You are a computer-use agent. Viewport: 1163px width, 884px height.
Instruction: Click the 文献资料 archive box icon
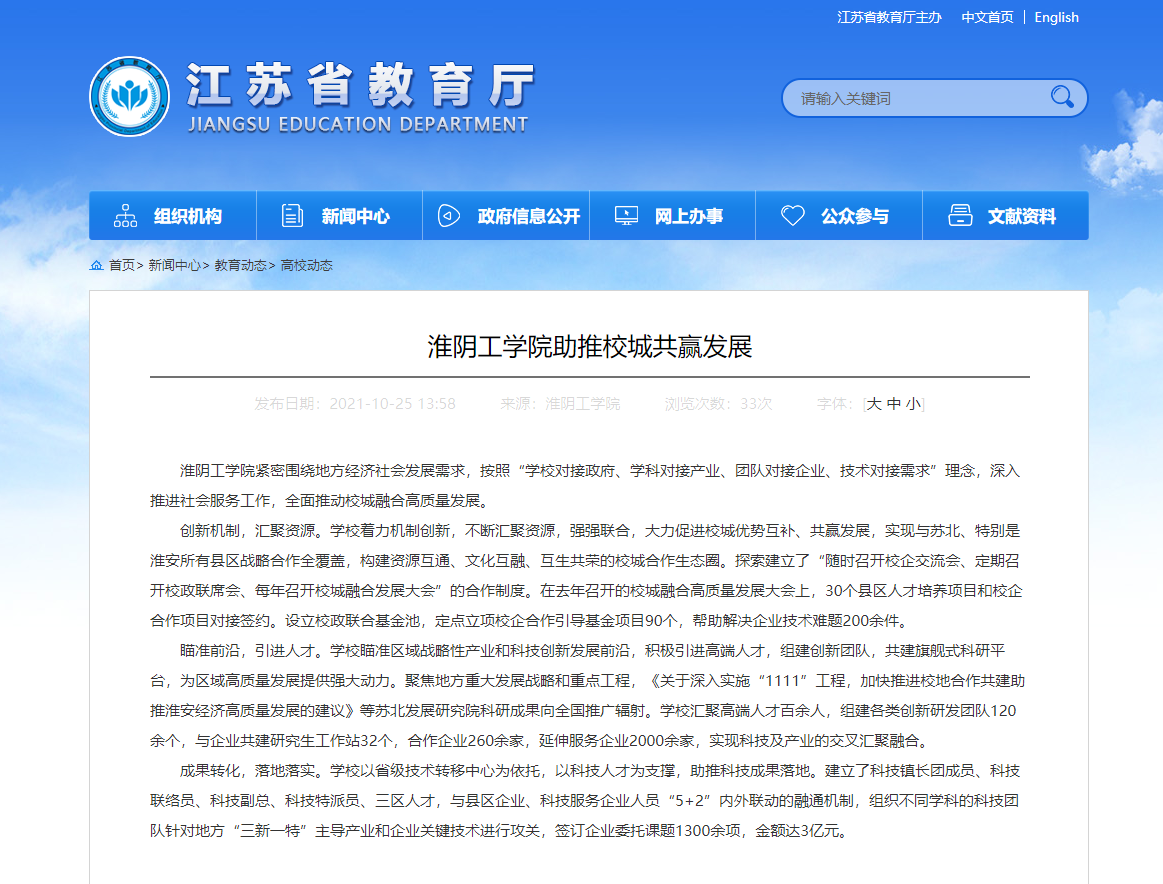pyautogui.click(x=960, y=216)
